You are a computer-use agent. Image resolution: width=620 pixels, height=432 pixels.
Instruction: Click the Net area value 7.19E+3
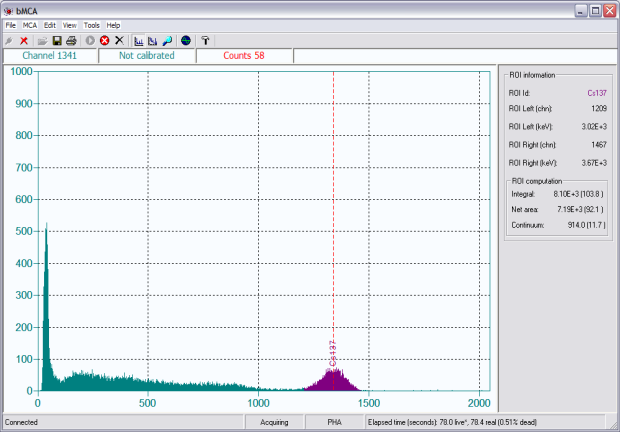pyautogui.click(x=580, y=209)
